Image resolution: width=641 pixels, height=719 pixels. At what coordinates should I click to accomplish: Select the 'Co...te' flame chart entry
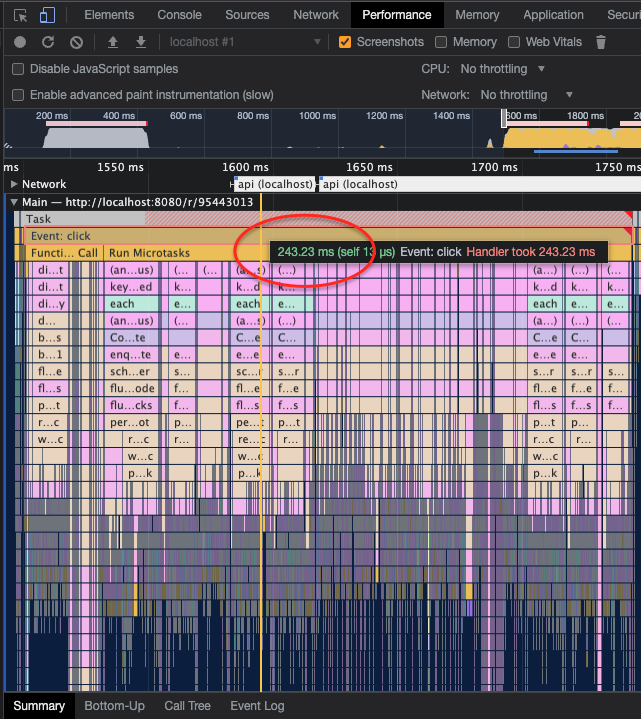131,338
